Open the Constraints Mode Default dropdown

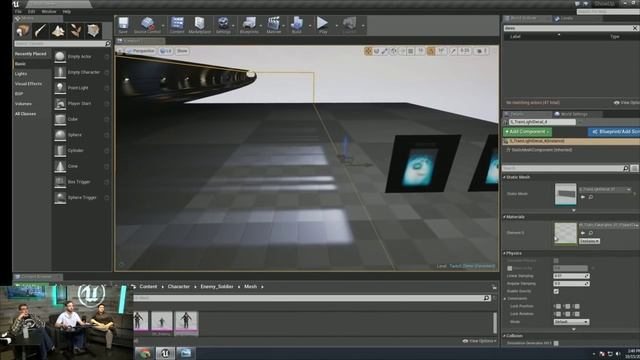point(571,322)
